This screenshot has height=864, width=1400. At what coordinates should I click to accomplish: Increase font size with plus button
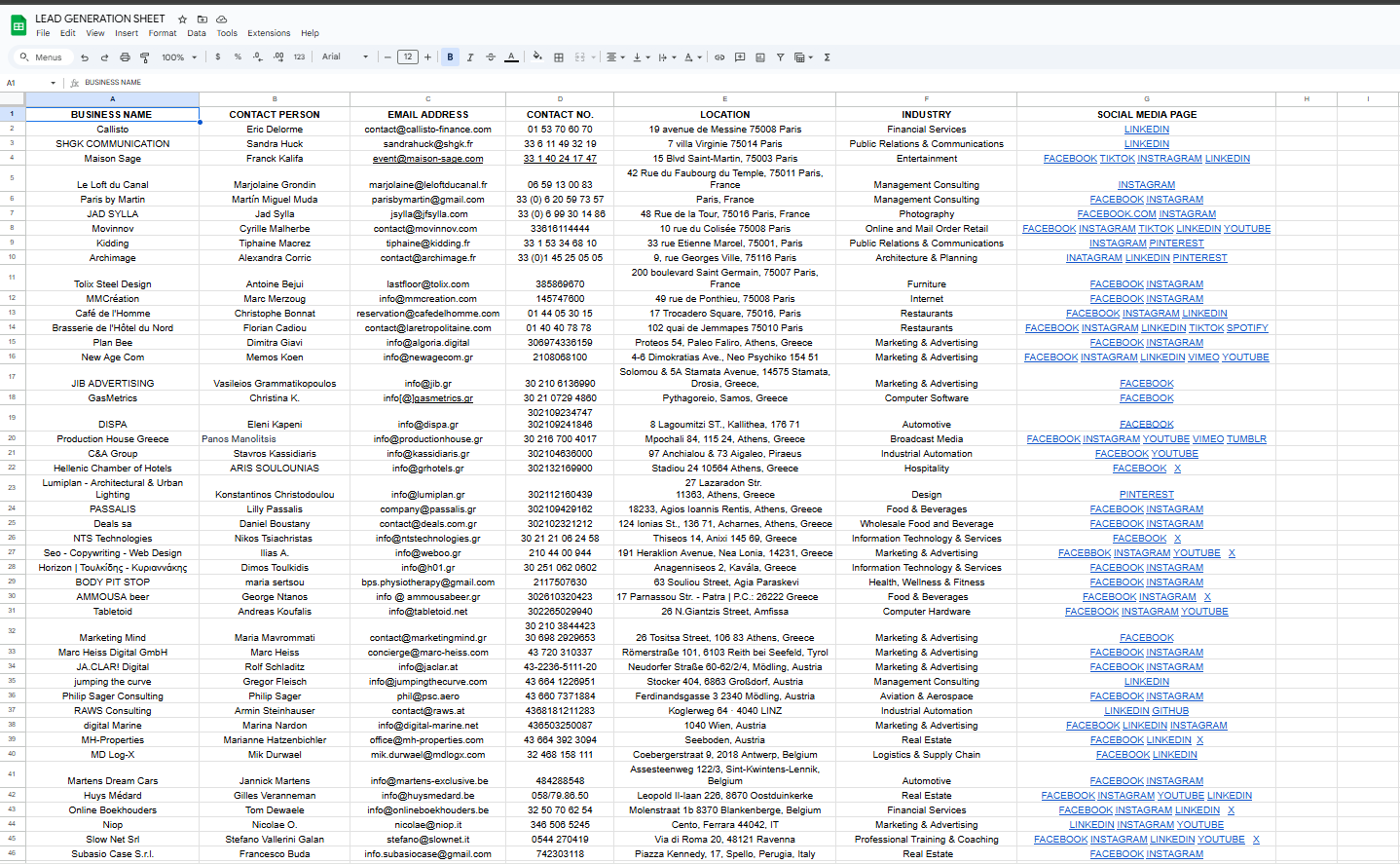click(x=427, y=57)
